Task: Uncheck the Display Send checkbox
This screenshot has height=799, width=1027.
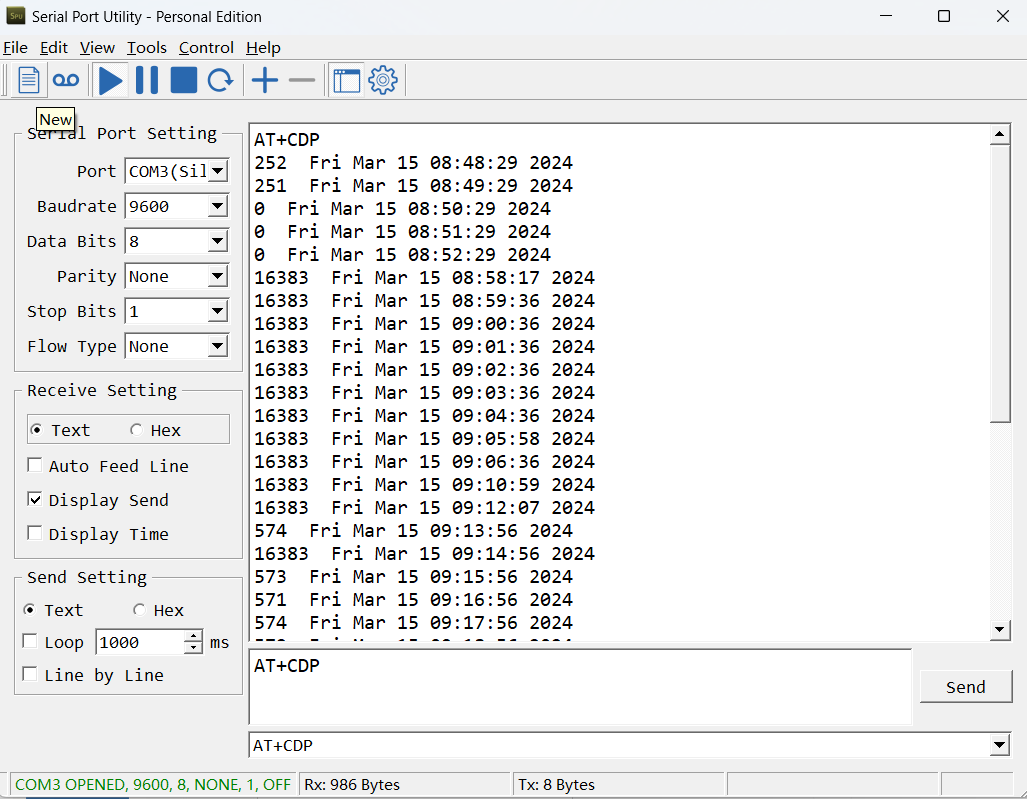Action: click(35, 500)
